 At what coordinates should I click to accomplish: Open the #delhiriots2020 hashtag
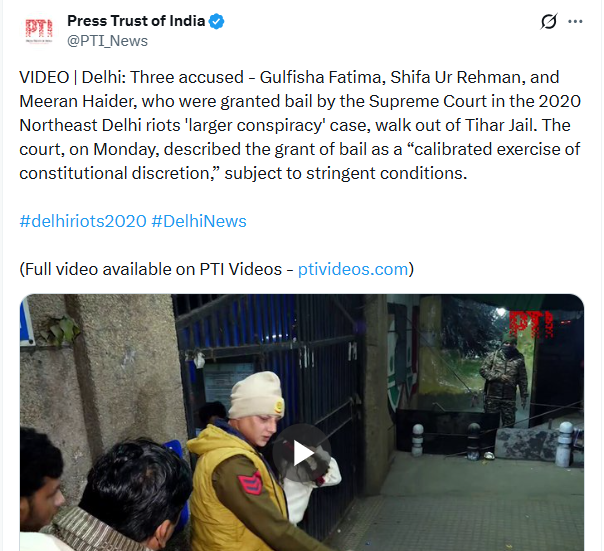(x=83, y=221)
